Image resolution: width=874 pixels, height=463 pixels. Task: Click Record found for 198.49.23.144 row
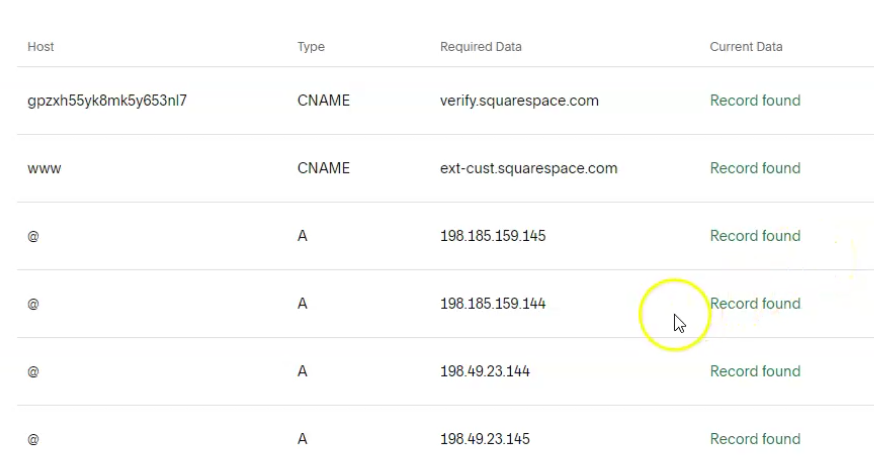tap(755, 372)
